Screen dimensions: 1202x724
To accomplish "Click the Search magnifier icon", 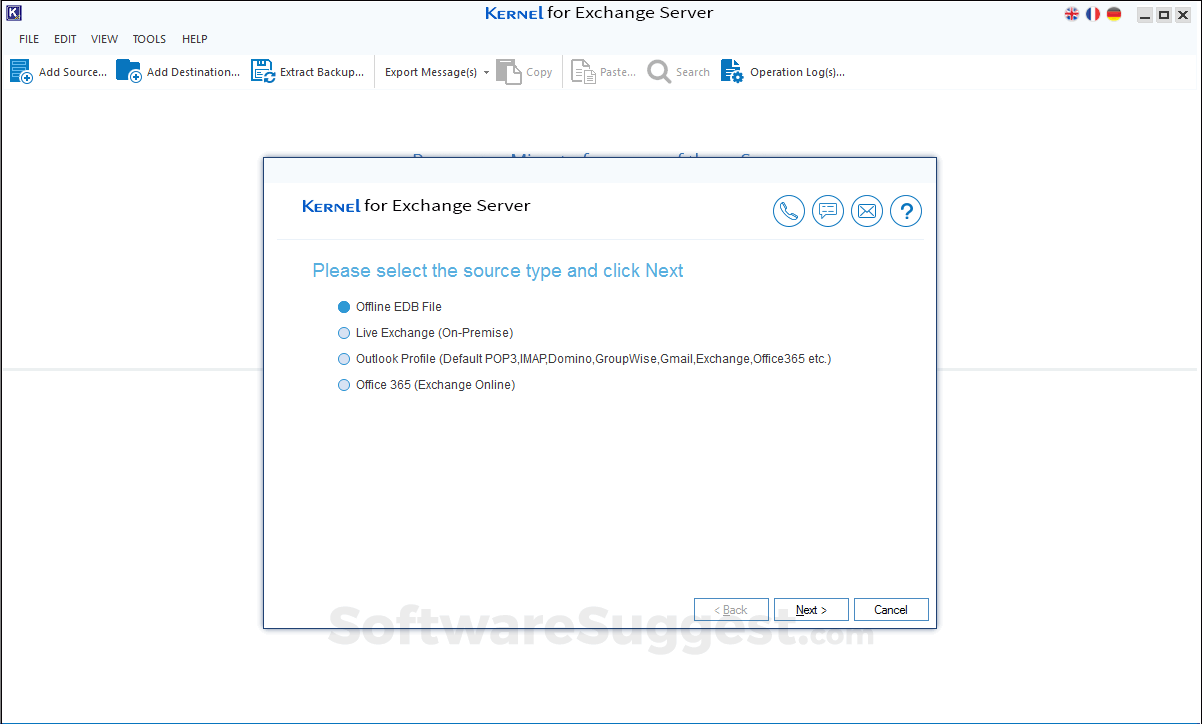I will (659, 72).
